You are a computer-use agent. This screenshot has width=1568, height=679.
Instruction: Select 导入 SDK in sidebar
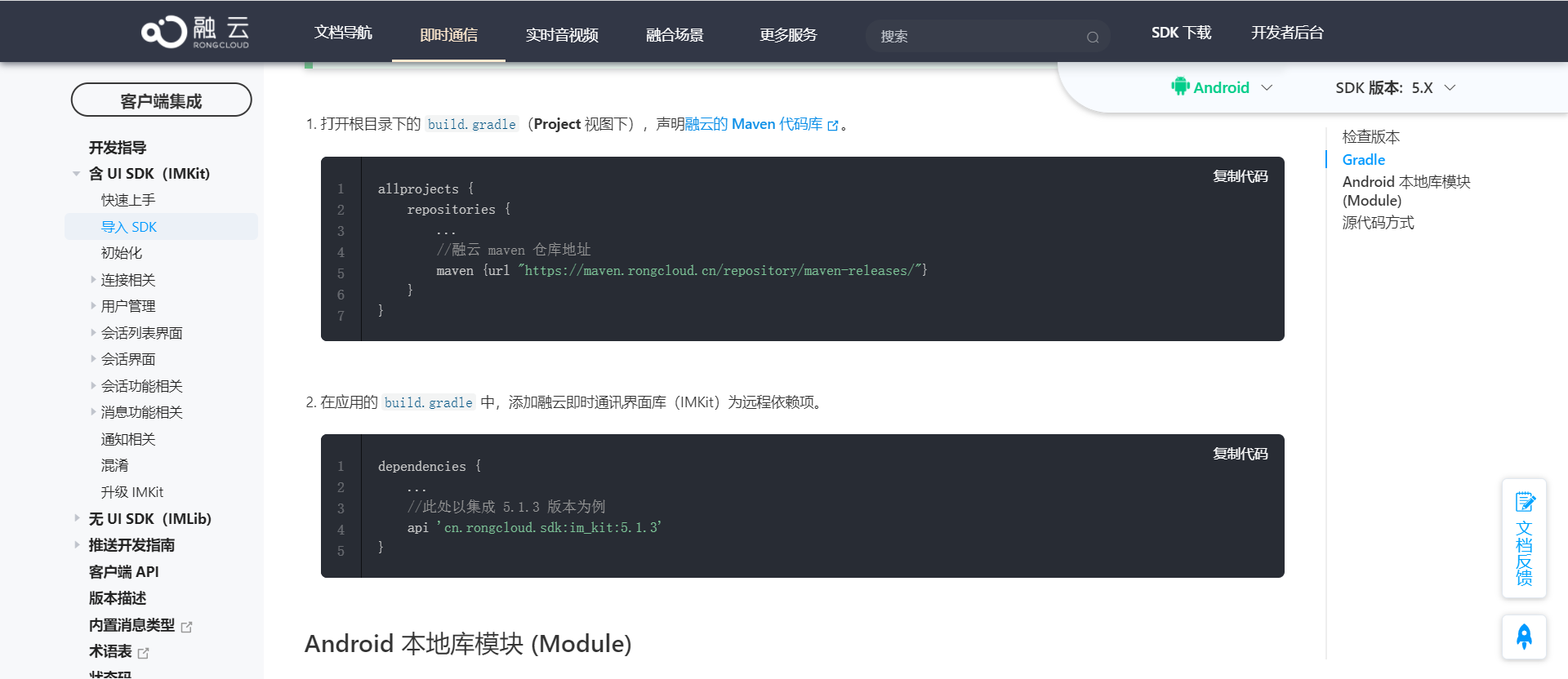[161, 227]
